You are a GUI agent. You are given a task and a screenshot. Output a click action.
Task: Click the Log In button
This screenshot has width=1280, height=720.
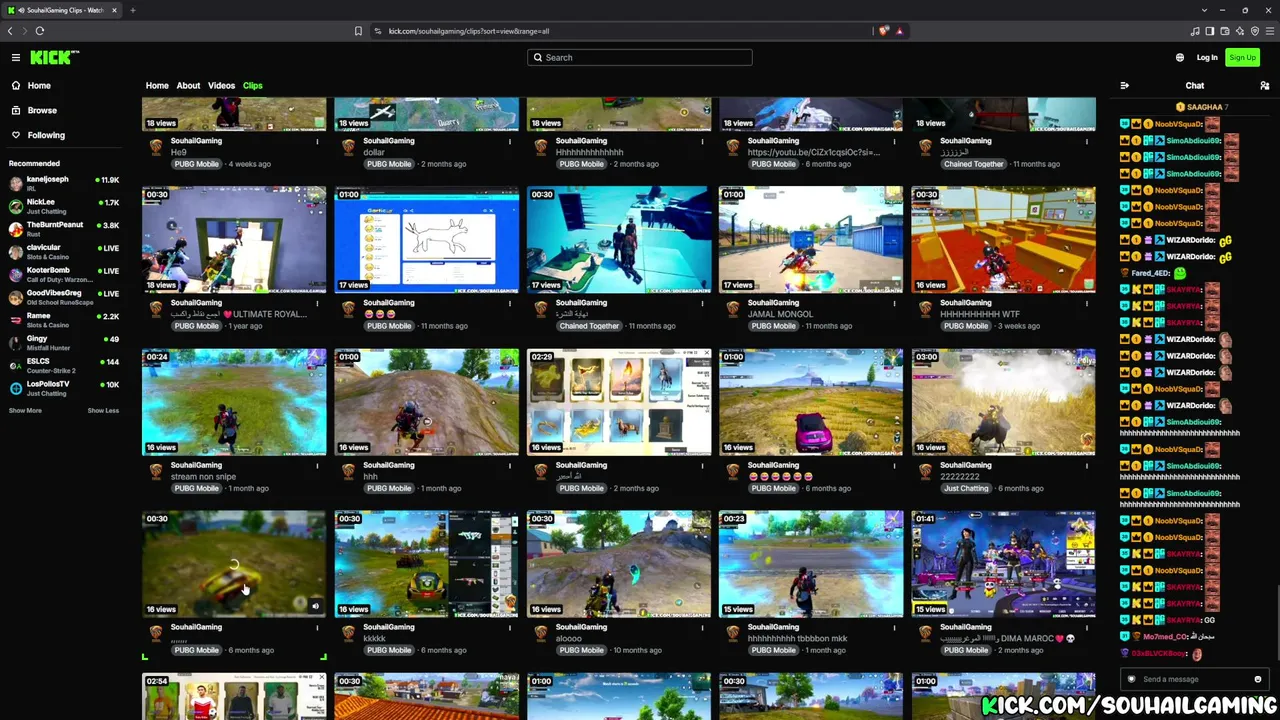pos(1207,58)
